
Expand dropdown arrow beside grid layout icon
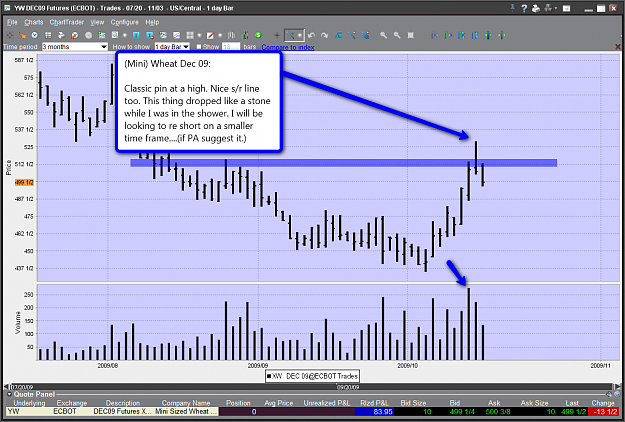pos(199,35)
